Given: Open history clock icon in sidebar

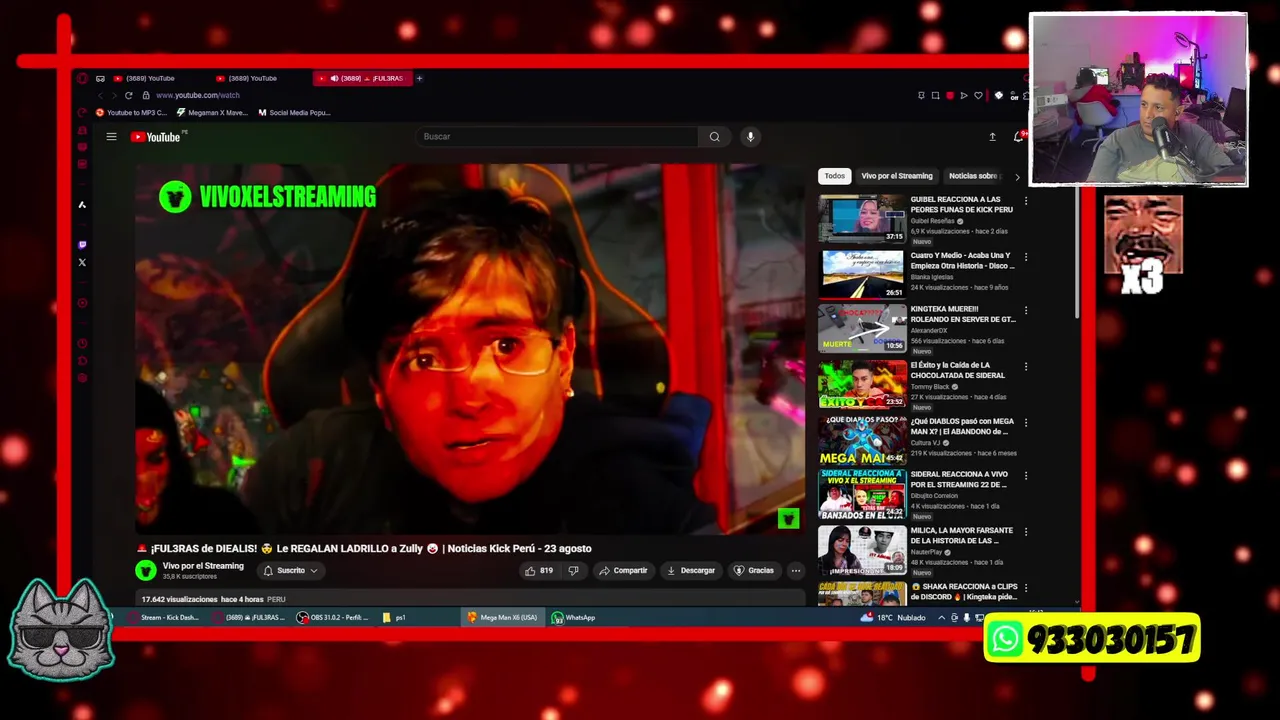Looking at the screenshot, I should (x=82, y=343).
